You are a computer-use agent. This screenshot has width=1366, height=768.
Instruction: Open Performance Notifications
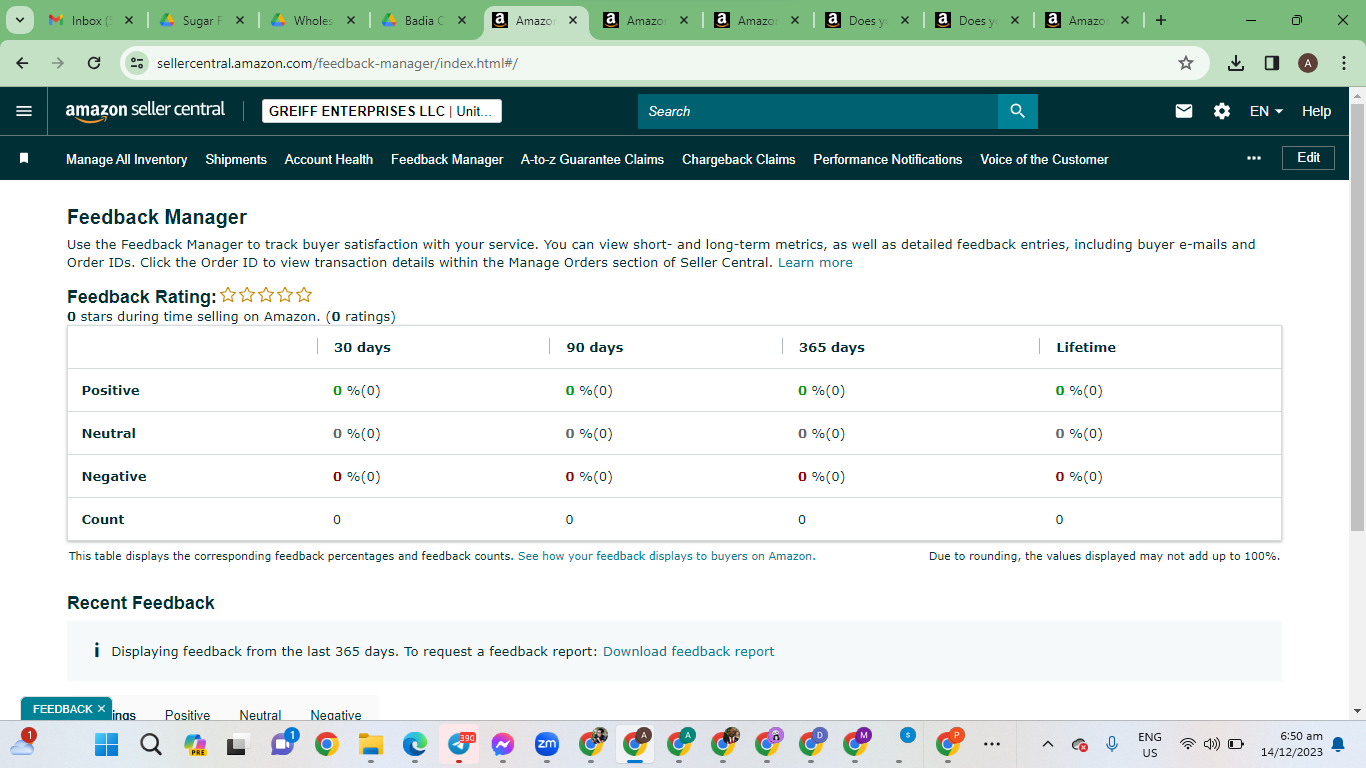[888, 159]
